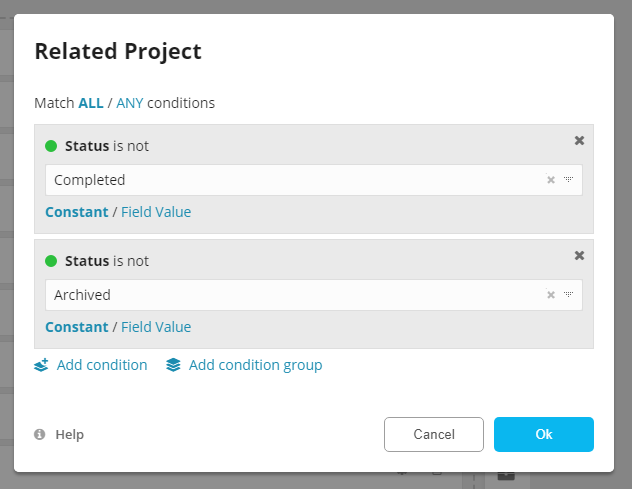The image size is (632, 489).
Task: Click the Add condition group layers icon
Action: pyautogui.click(x=174, y=366)
